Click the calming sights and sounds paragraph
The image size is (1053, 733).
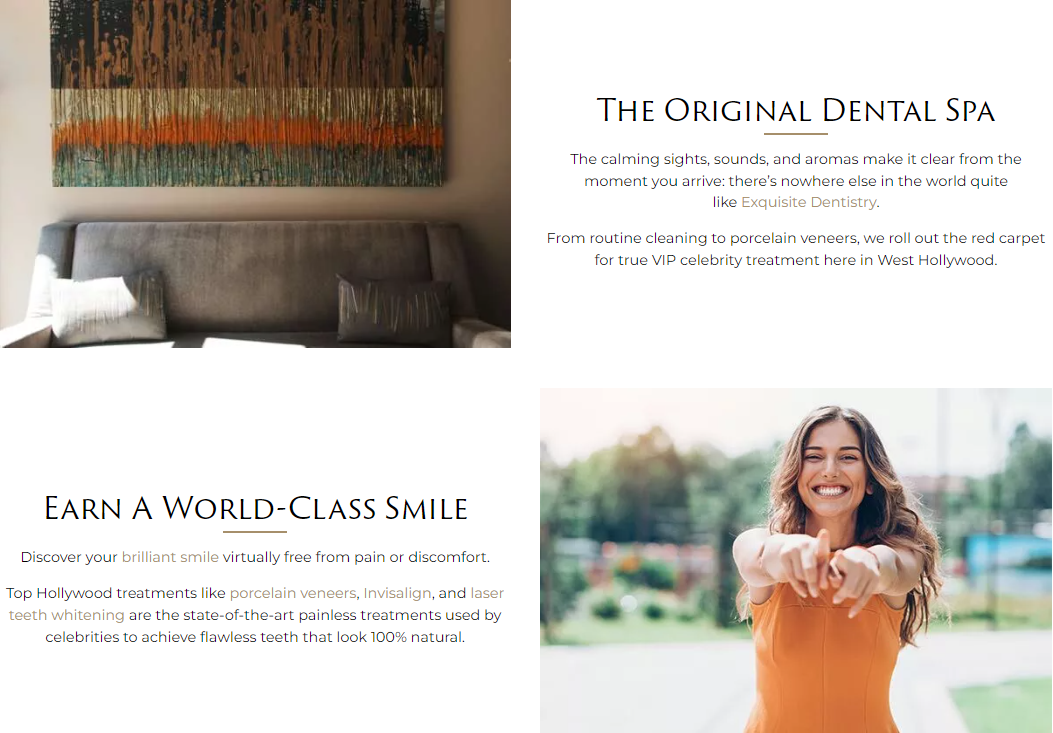click(x=796, y=181)
